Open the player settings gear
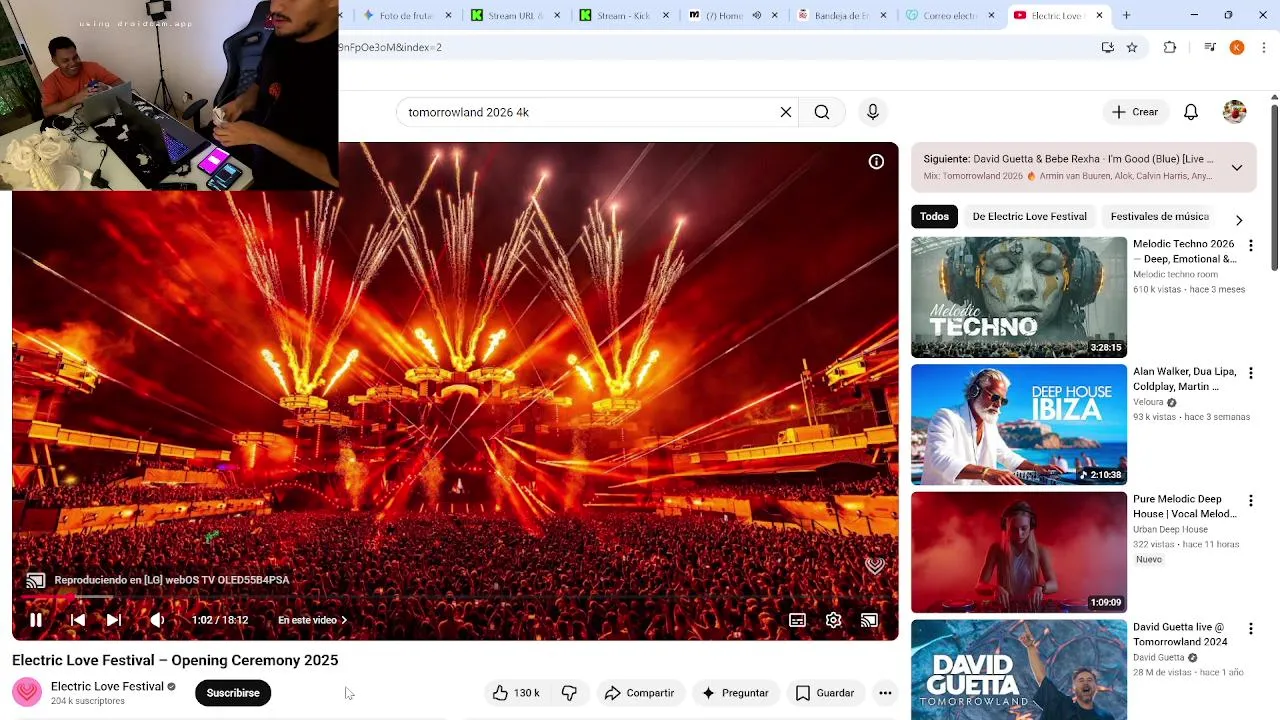Viewport: 1280px width, 720px height. [833, 620]
